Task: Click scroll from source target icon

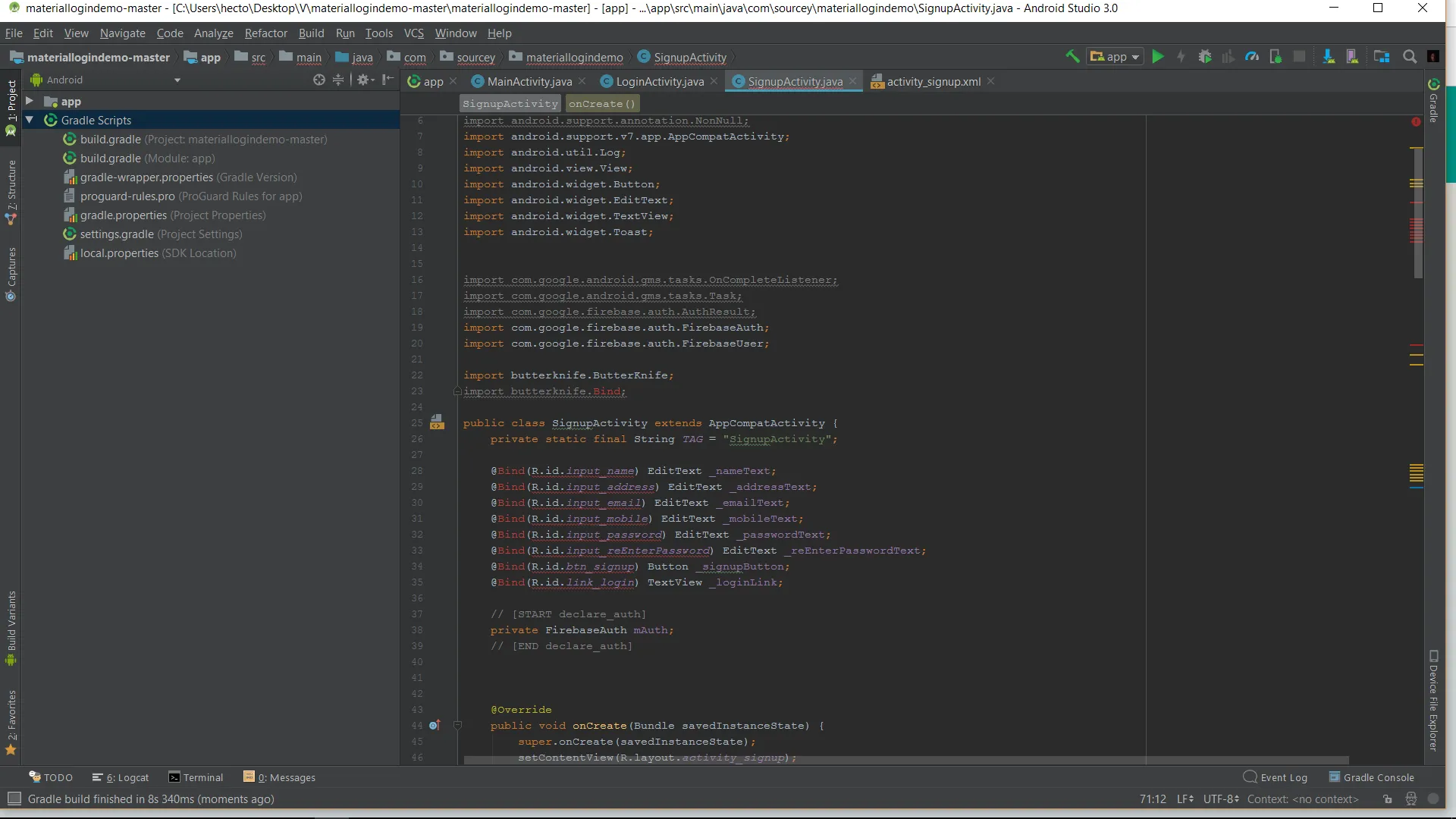Action: pyautogui.click(x=318, y=80)
